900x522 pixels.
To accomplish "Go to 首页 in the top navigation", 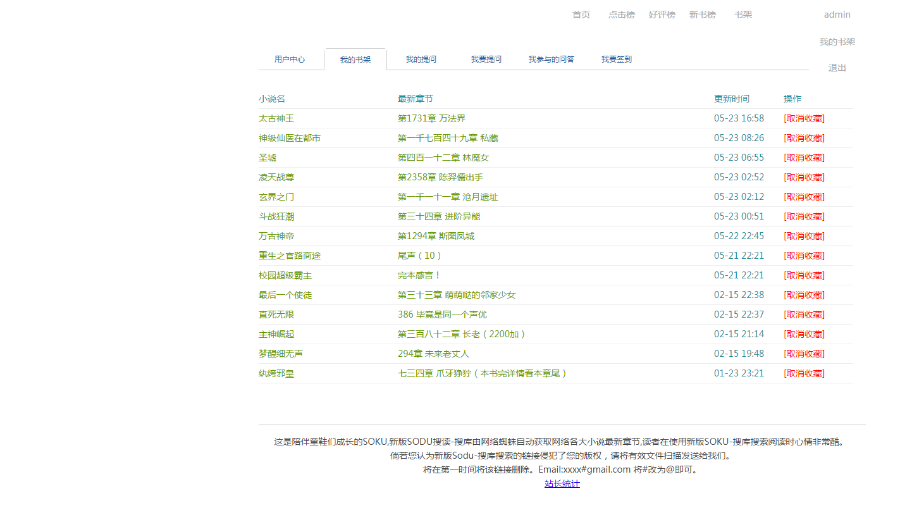I will tap(581, 14).
